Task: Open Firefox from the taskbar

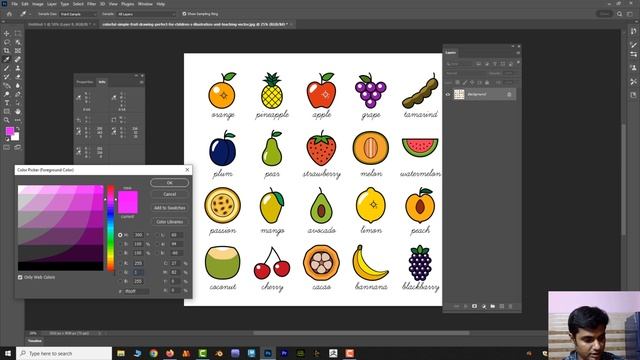Action: coord(170,353)
